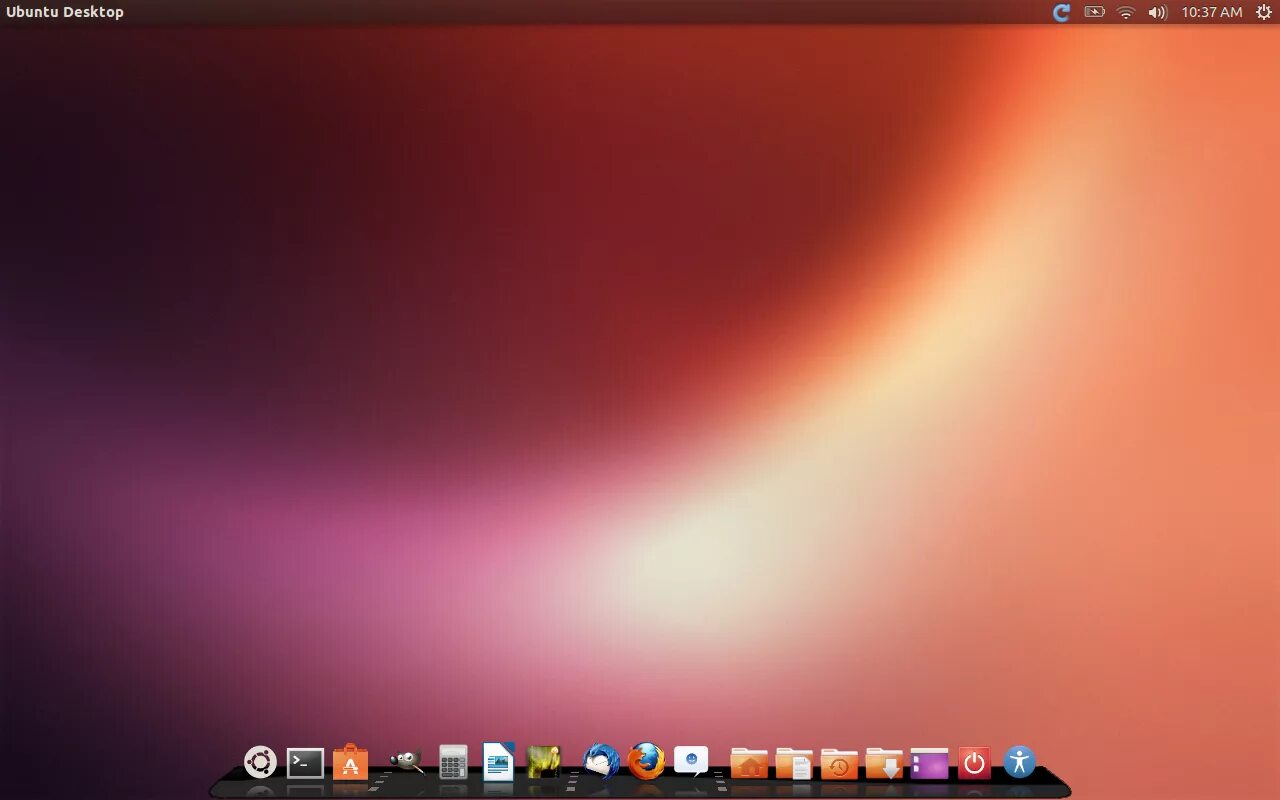
Task: Launch GIMP image editor from dock
Action: [405, 762]
